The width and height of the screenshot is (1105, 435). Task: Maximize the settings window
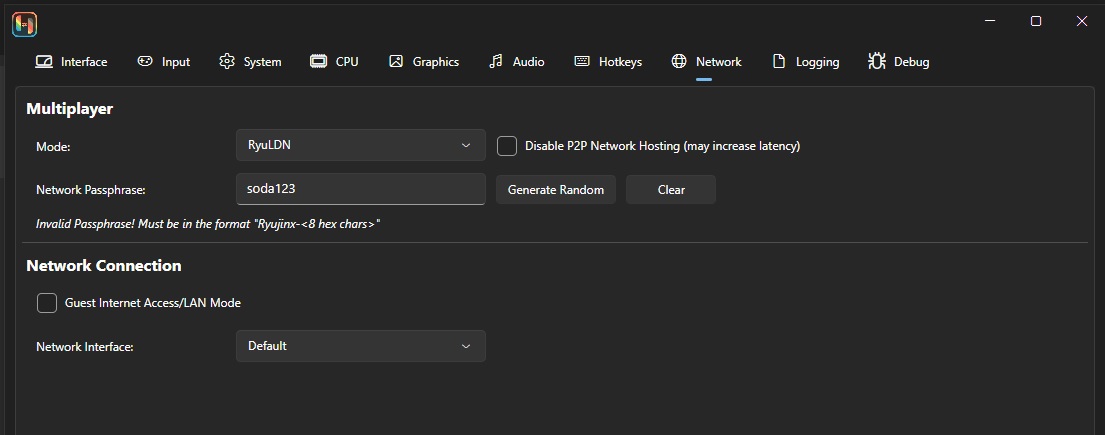tap(1036, 21)
